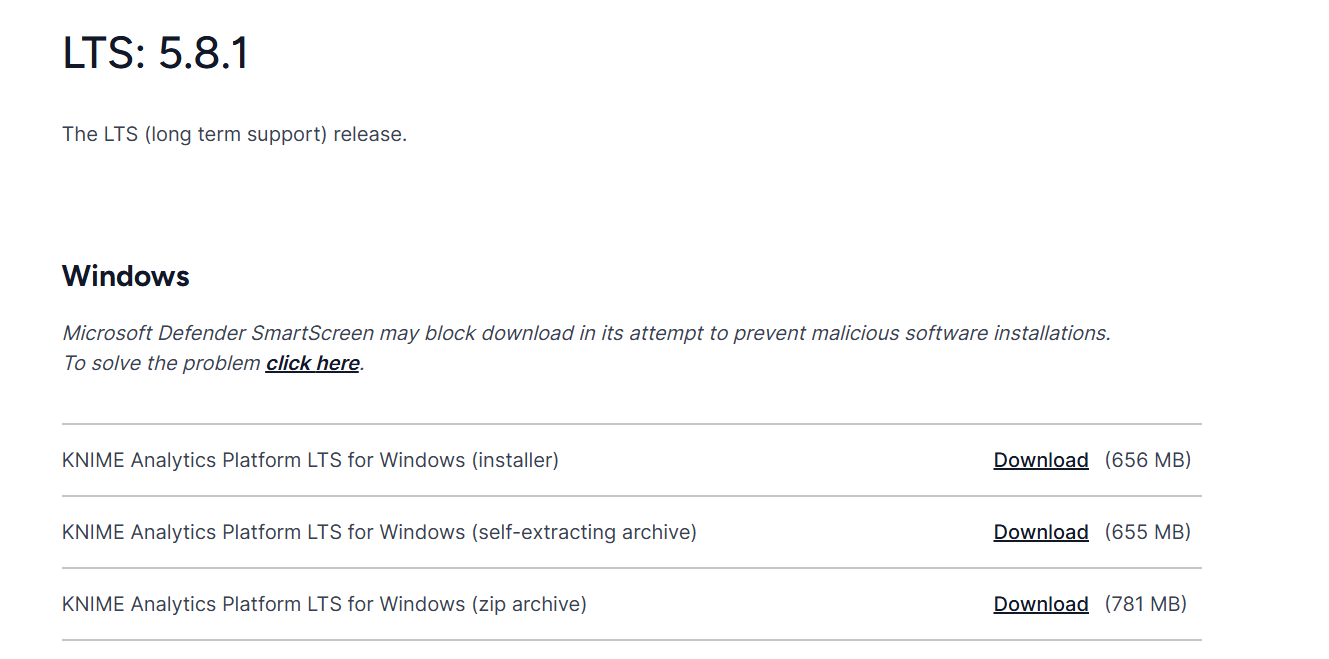Click the 'To solve the problem' text

point(161,363)
